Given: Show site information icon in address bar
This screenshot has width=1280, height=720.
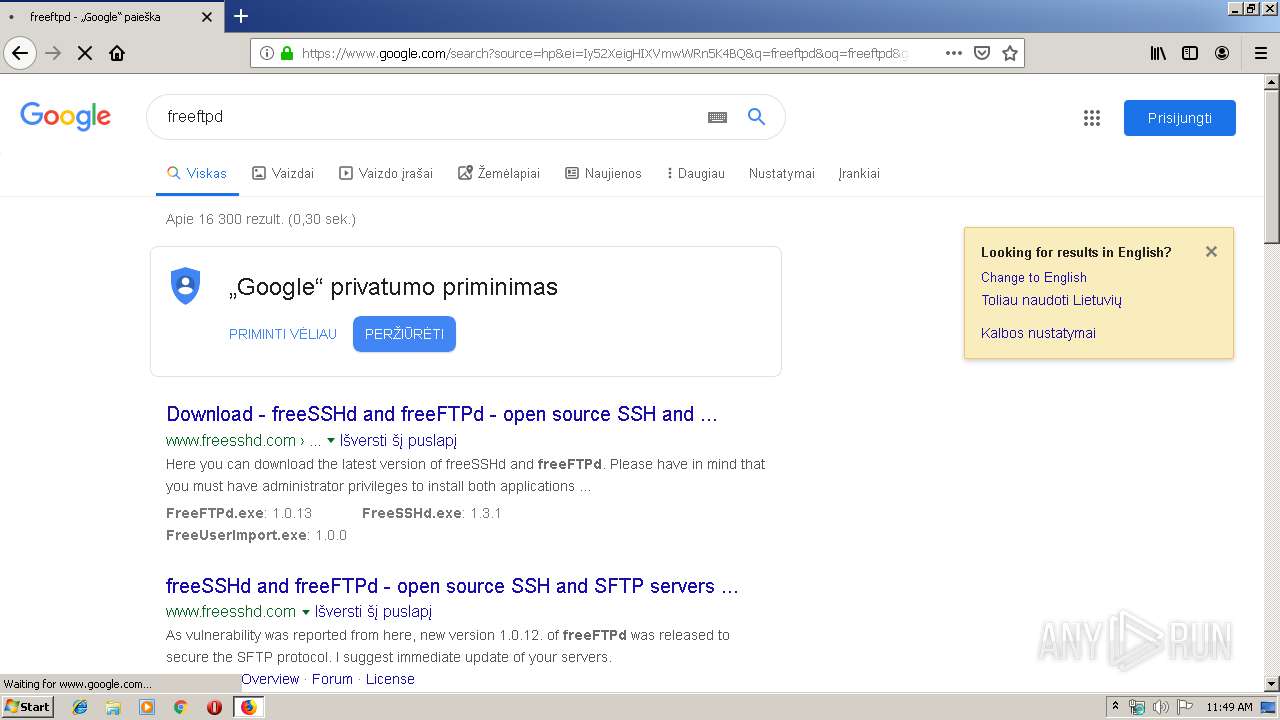Looking at the screenshot, I should 267,53.
